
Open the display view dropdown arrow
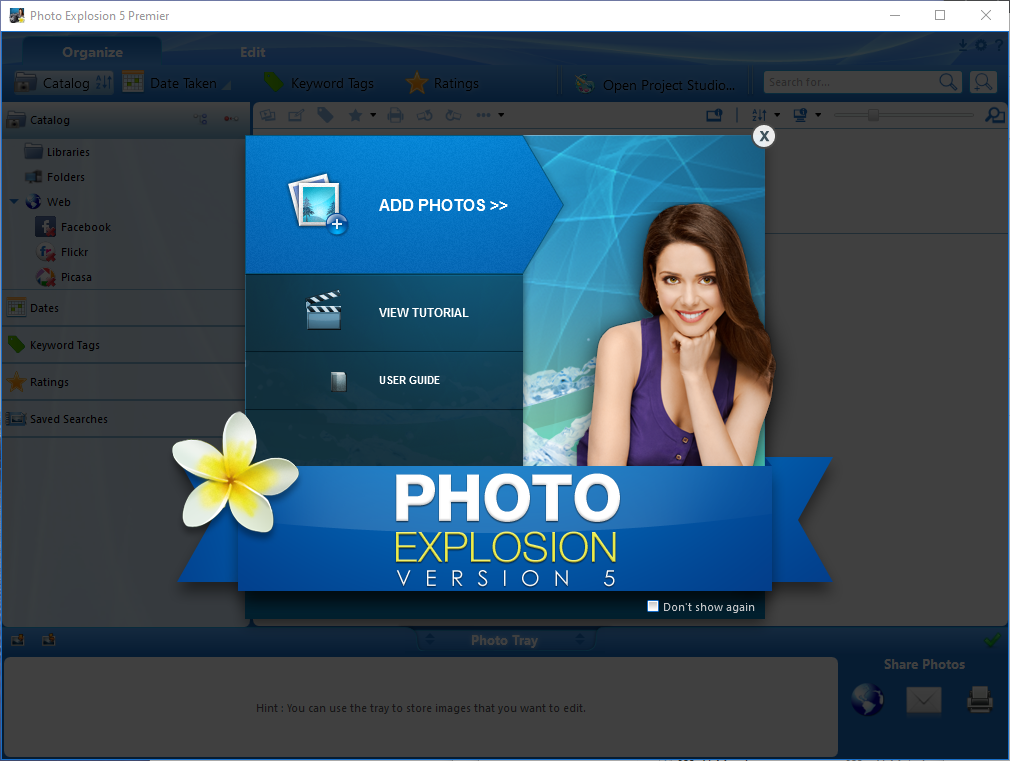818,115
